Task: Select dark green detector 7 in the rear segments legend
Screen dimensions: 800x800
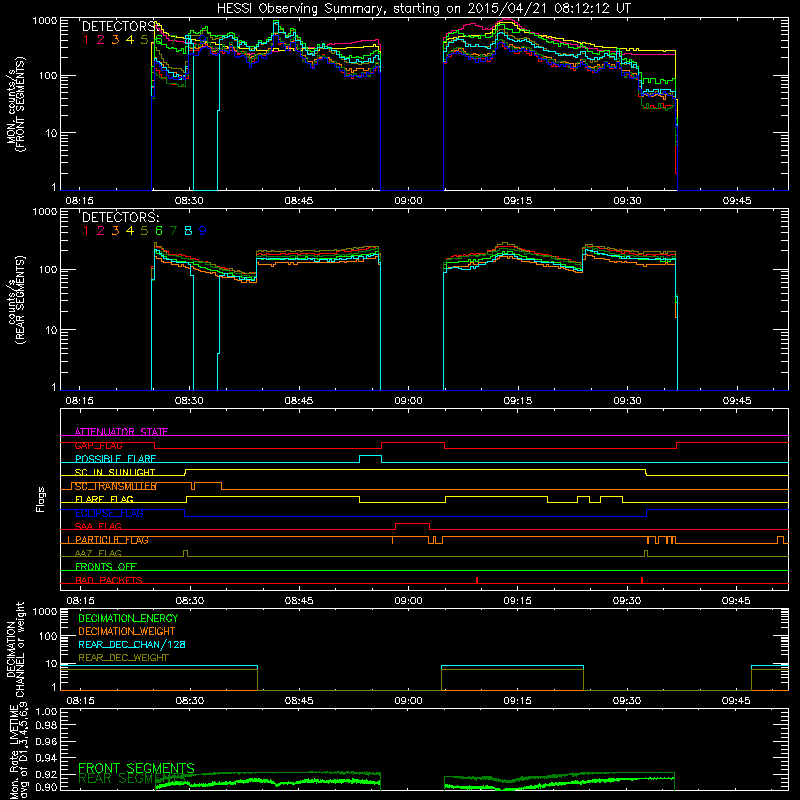Action: tap(173, 231)
